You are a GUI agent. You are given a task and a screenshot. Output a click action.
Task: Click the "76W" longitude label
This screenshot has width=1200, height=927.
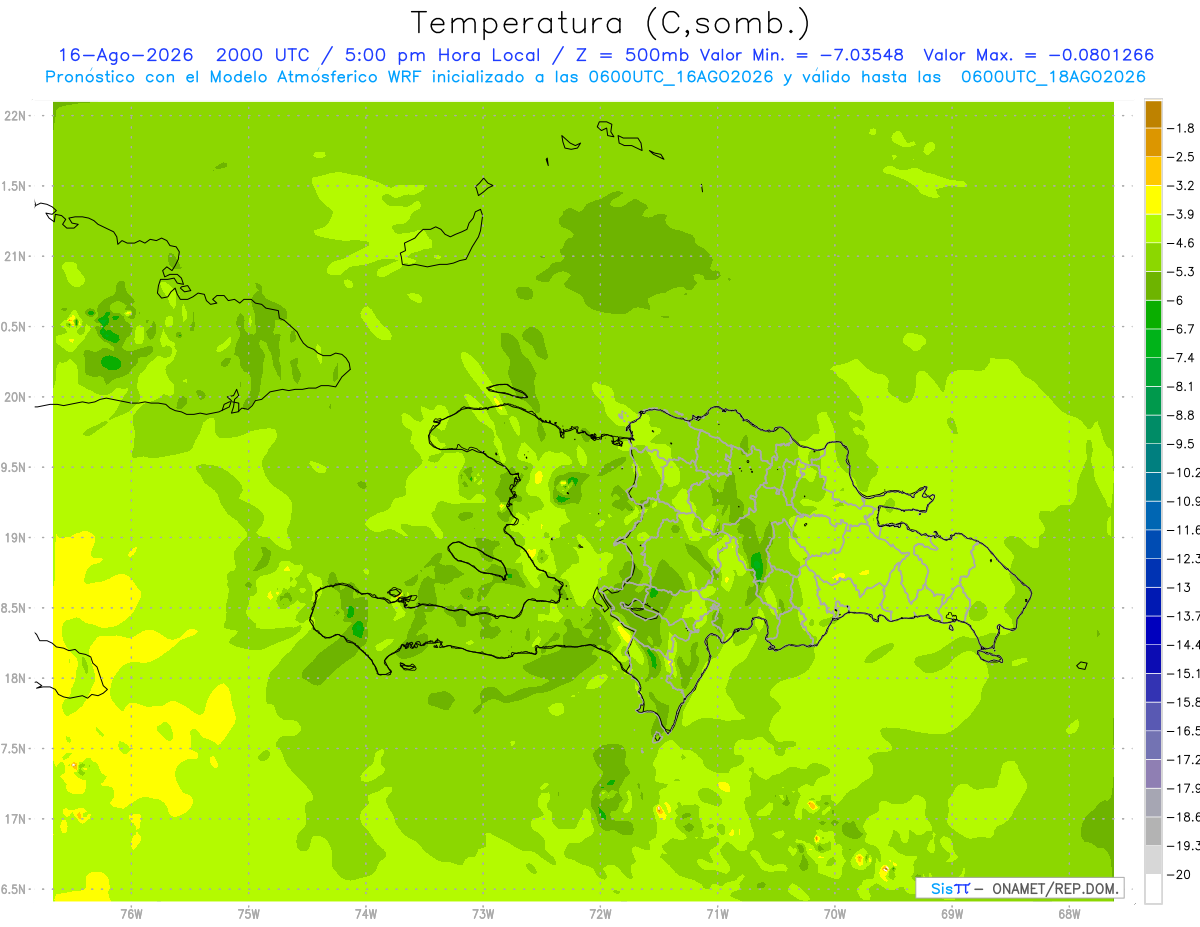click(x=131, y=913)
